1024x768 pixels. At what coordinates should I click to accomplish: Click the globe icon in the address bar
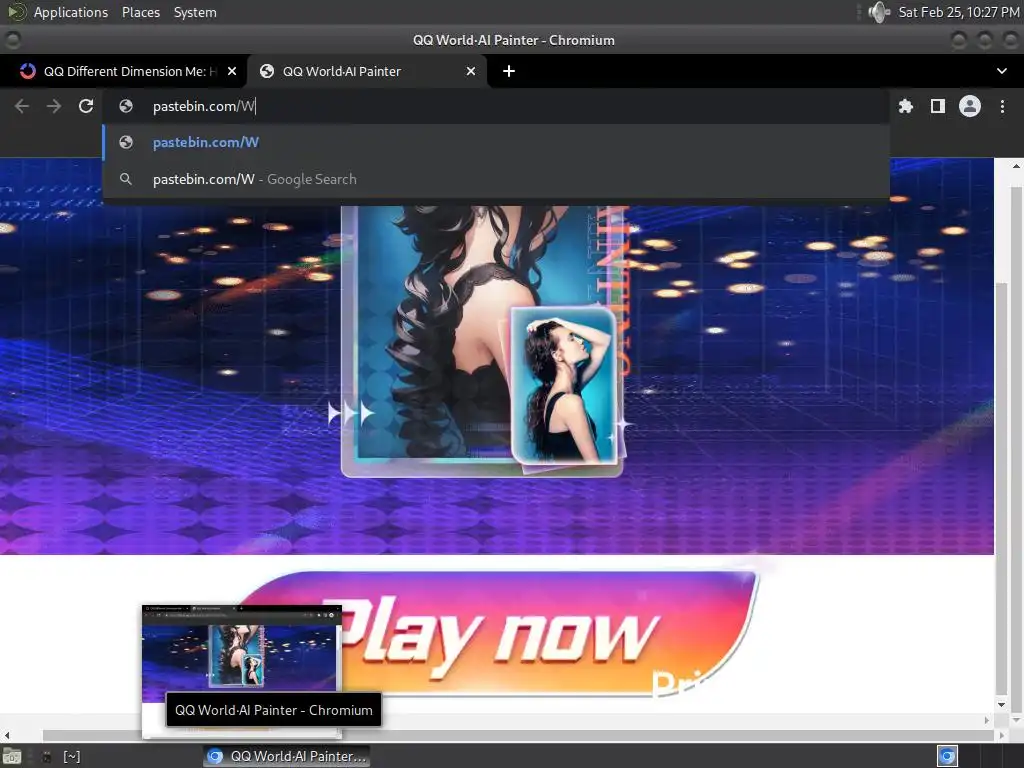[x=126, y=106]
